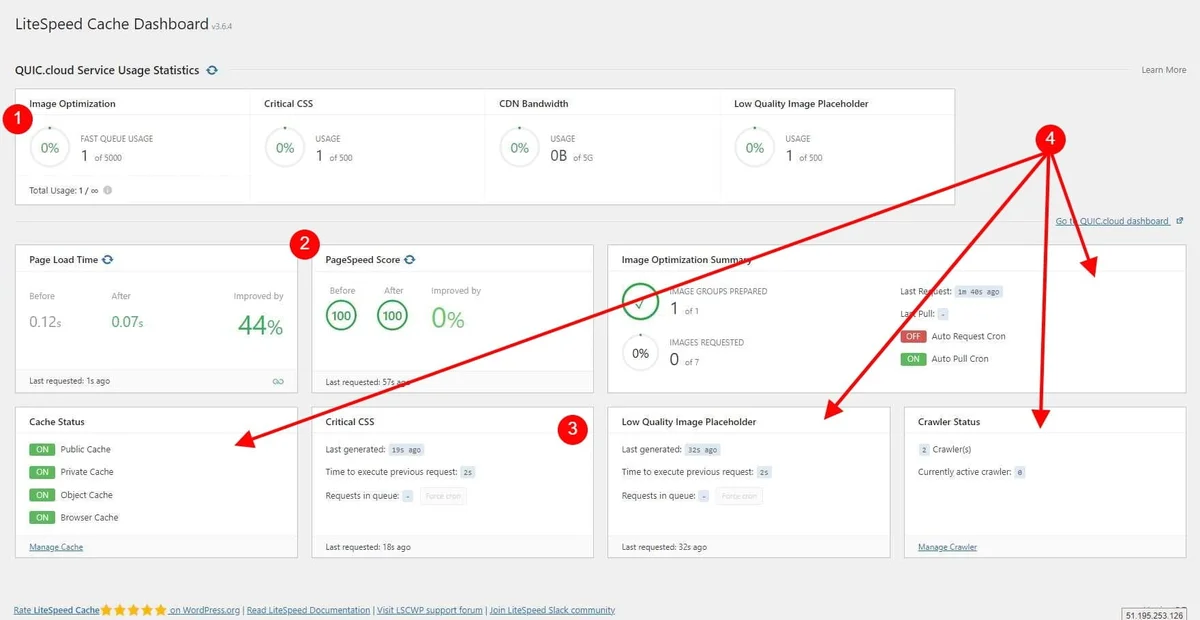Open the Manage Cache link
The width and height of the screenshot is (1200, 620).
(x=56, y=547)
